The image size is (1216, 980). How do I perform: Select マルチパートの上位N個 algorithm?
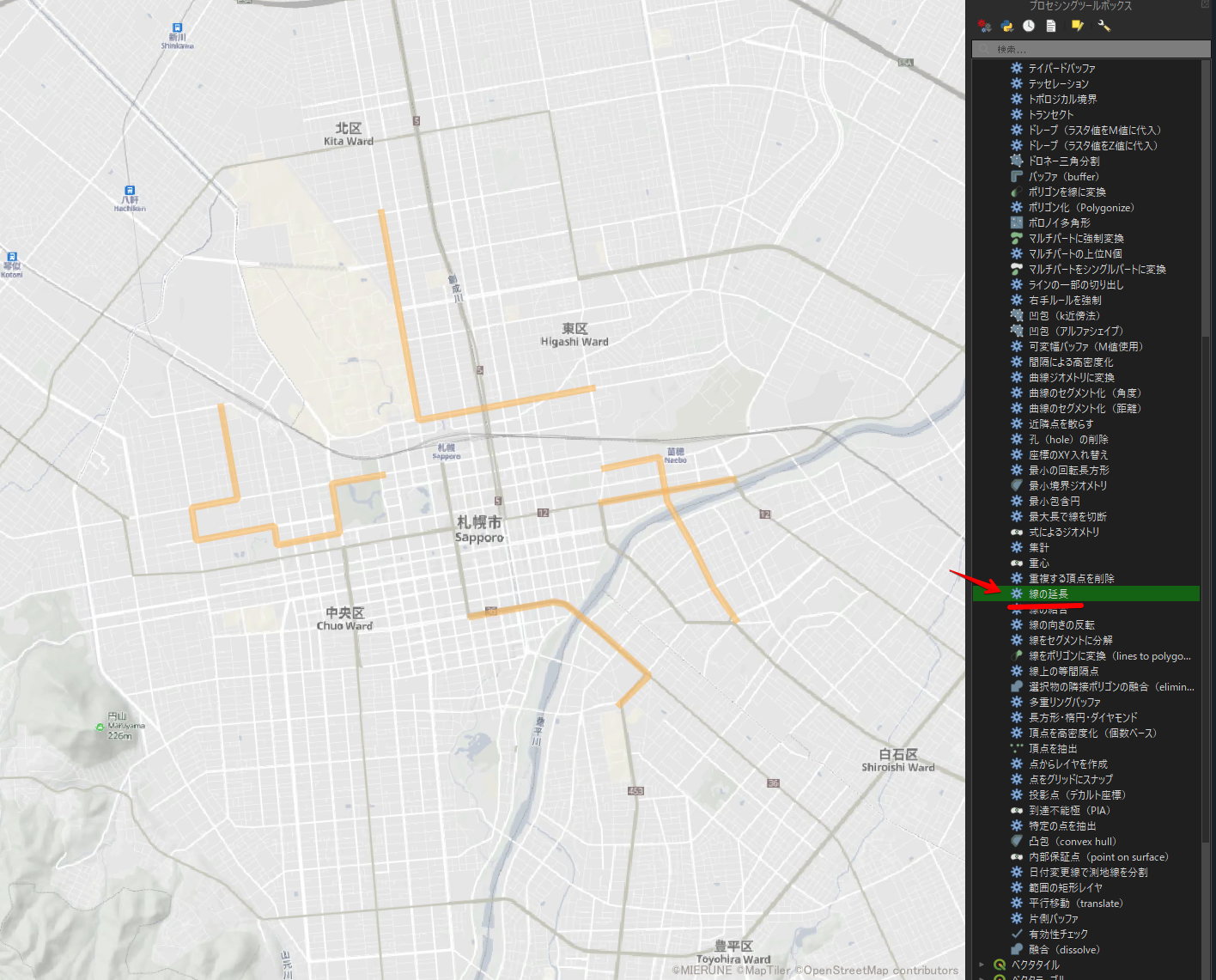click(x=1076, y=254)
